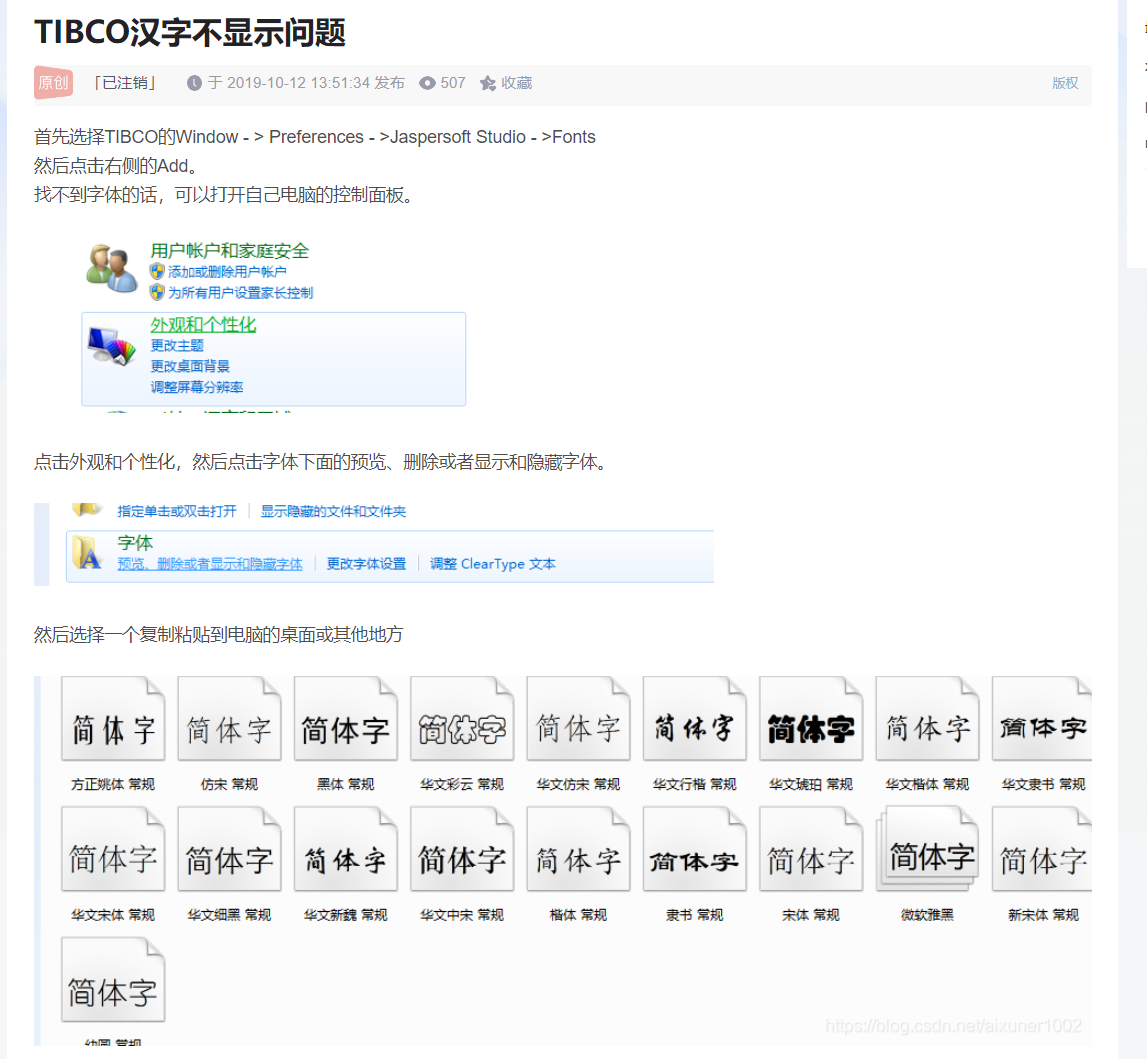
Task: Select the 微软雅黑 font family icon
Action: [x=928, y=849]
